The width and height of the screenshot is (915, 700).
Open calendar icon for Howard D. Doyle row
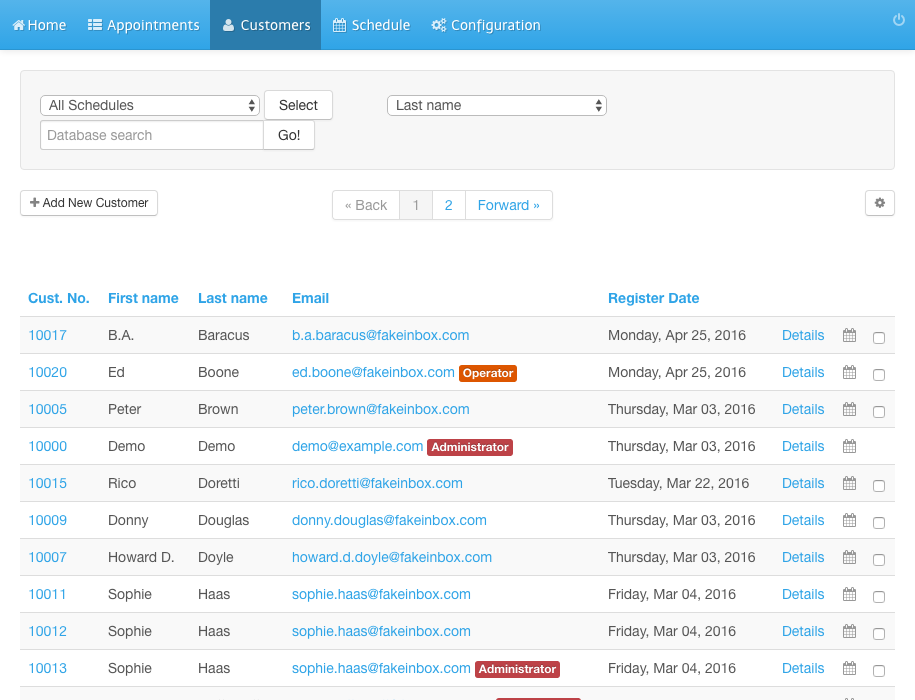point(850,557)
